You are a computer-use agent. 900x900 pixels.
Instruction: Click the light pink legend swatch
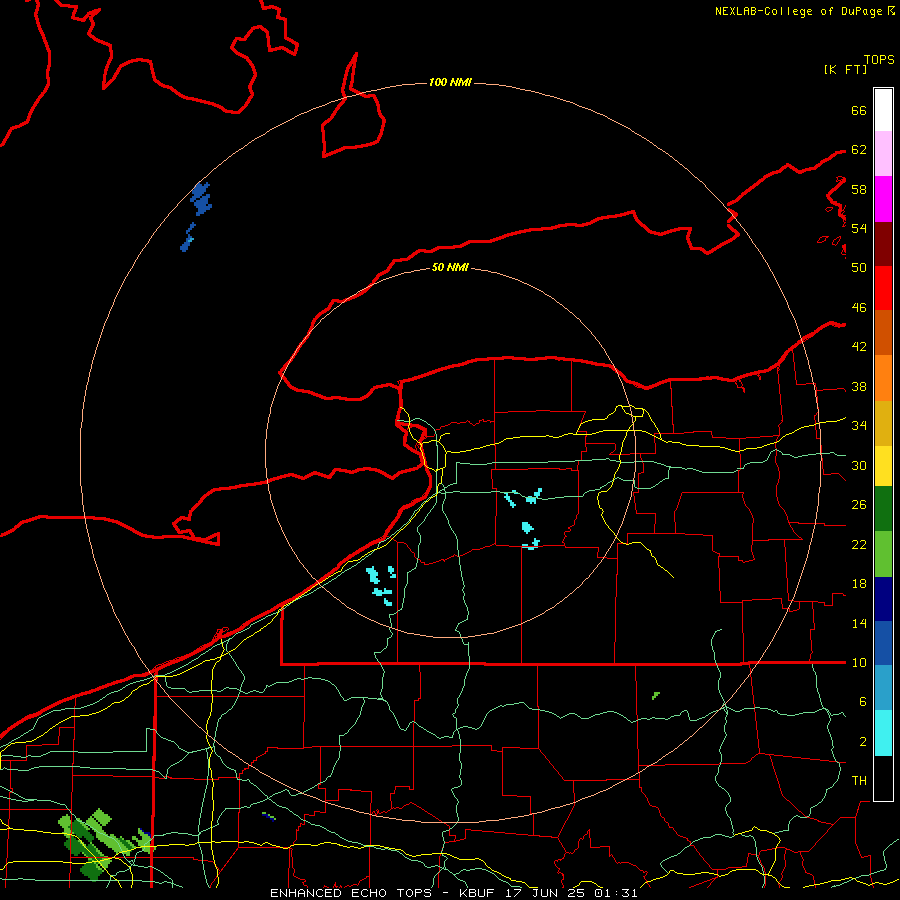point(883,154)
